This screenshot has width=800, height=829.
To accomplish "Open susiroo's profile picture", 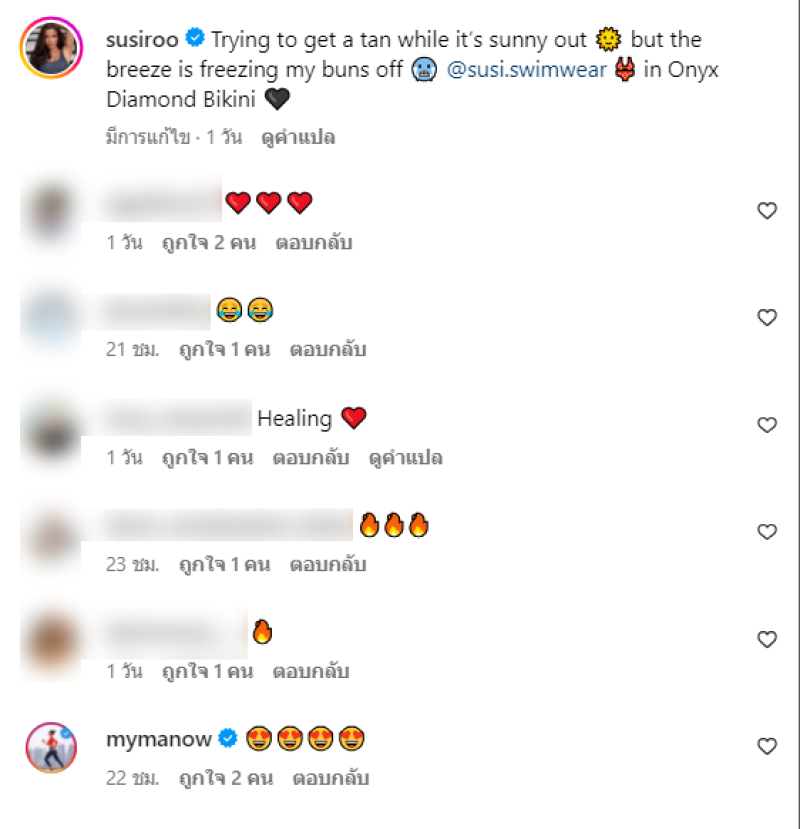I will tap(51, 48).
